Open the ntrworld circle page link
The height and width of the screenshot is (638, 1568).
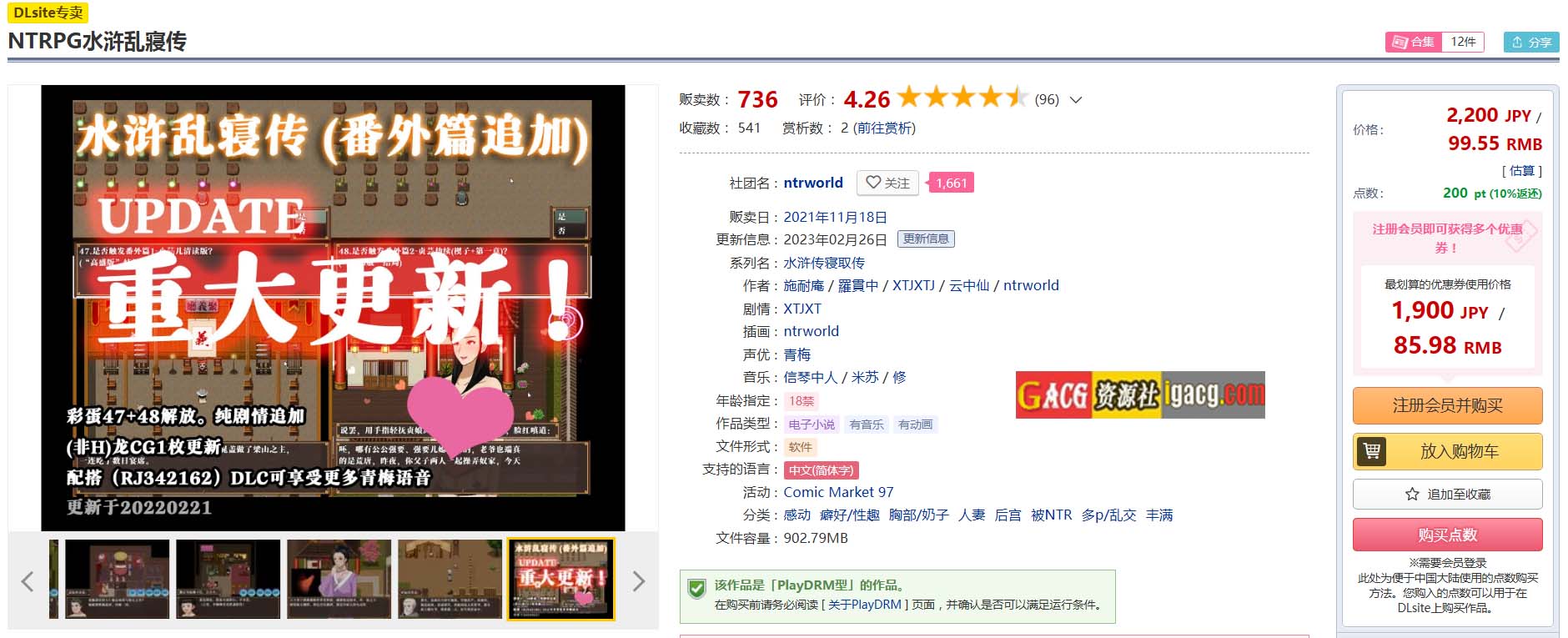pos(813,183)
